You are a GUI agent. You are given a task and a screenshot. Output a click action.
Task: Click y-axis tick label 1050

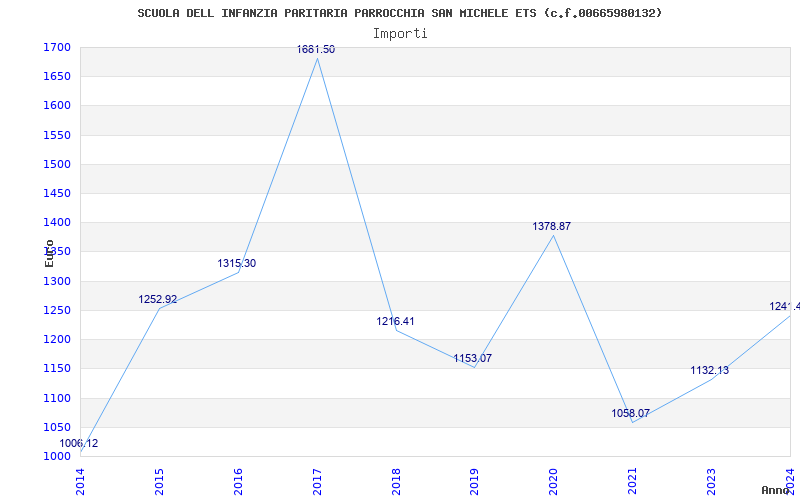point(57,428)
